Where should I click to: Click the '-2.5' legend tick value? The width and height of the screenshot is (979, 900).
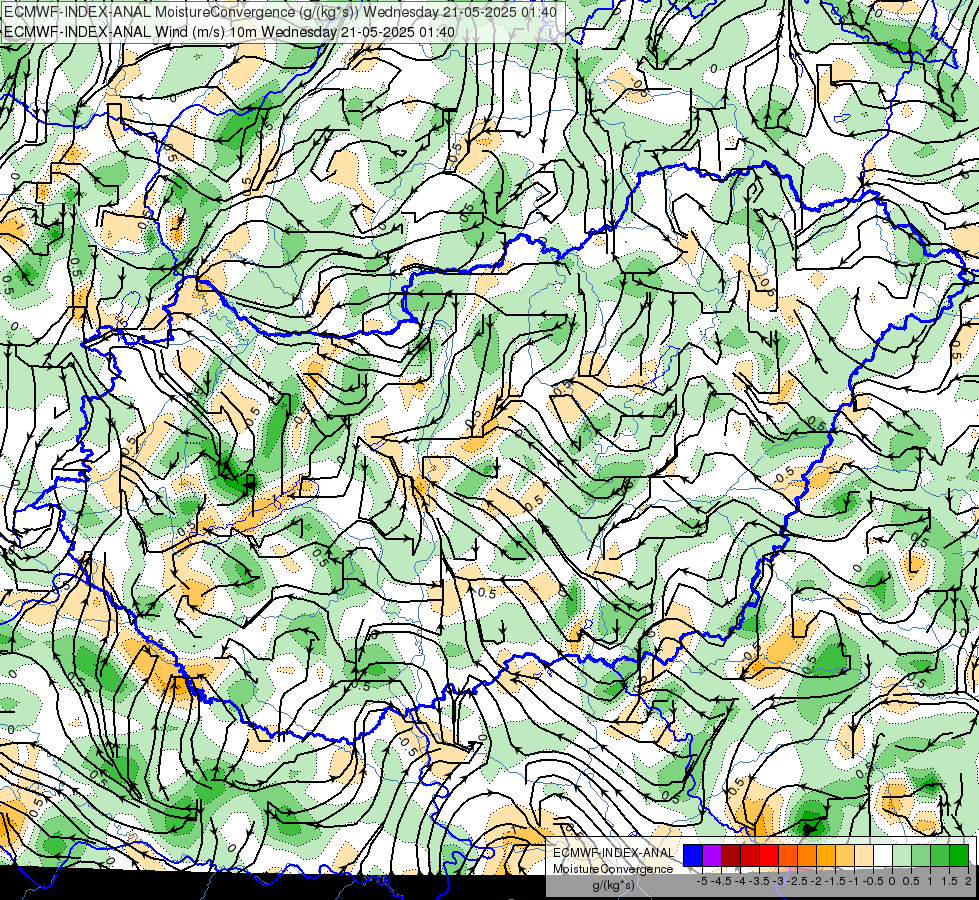pos(797,881)
